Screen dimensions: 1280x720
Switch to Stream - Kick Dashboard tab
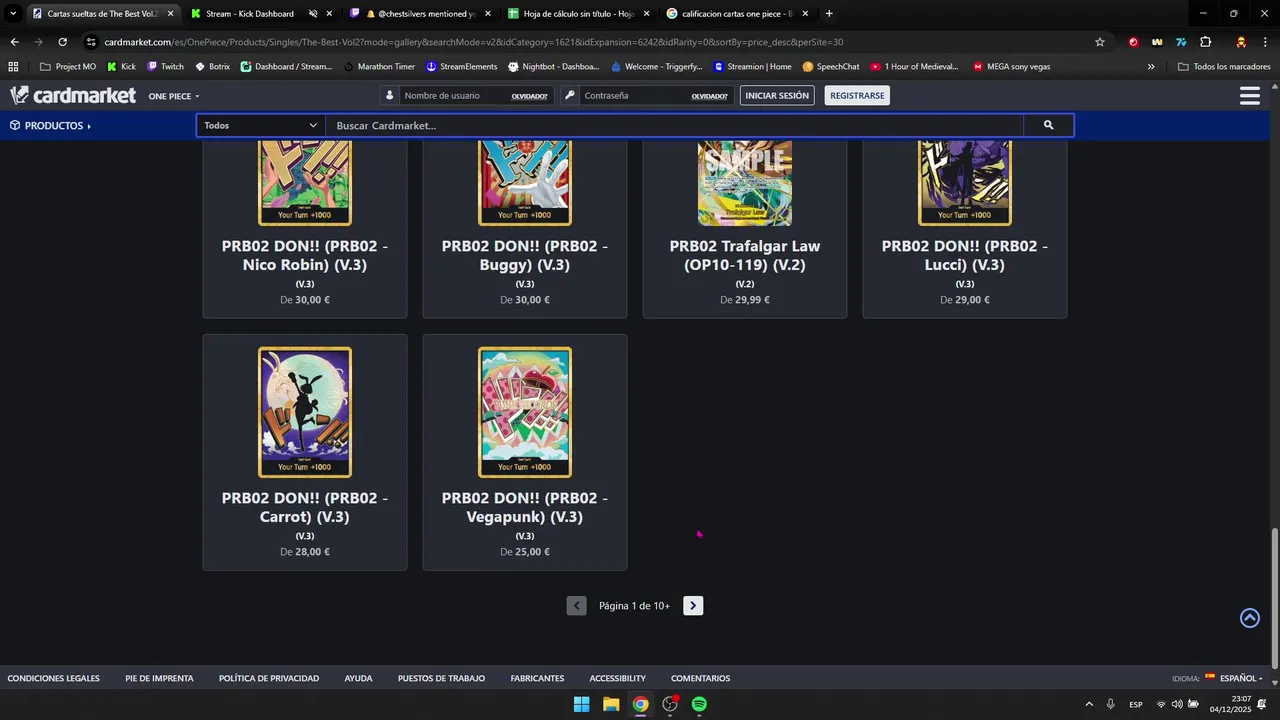(250, 14)
